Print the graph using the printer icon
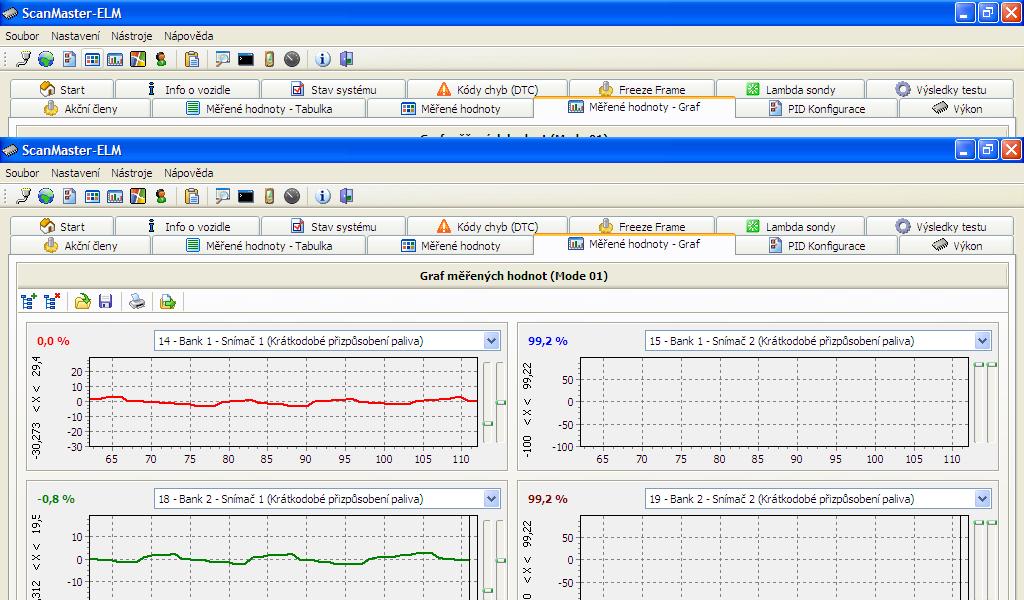The image size is (1024, 600). pos(138,301)
